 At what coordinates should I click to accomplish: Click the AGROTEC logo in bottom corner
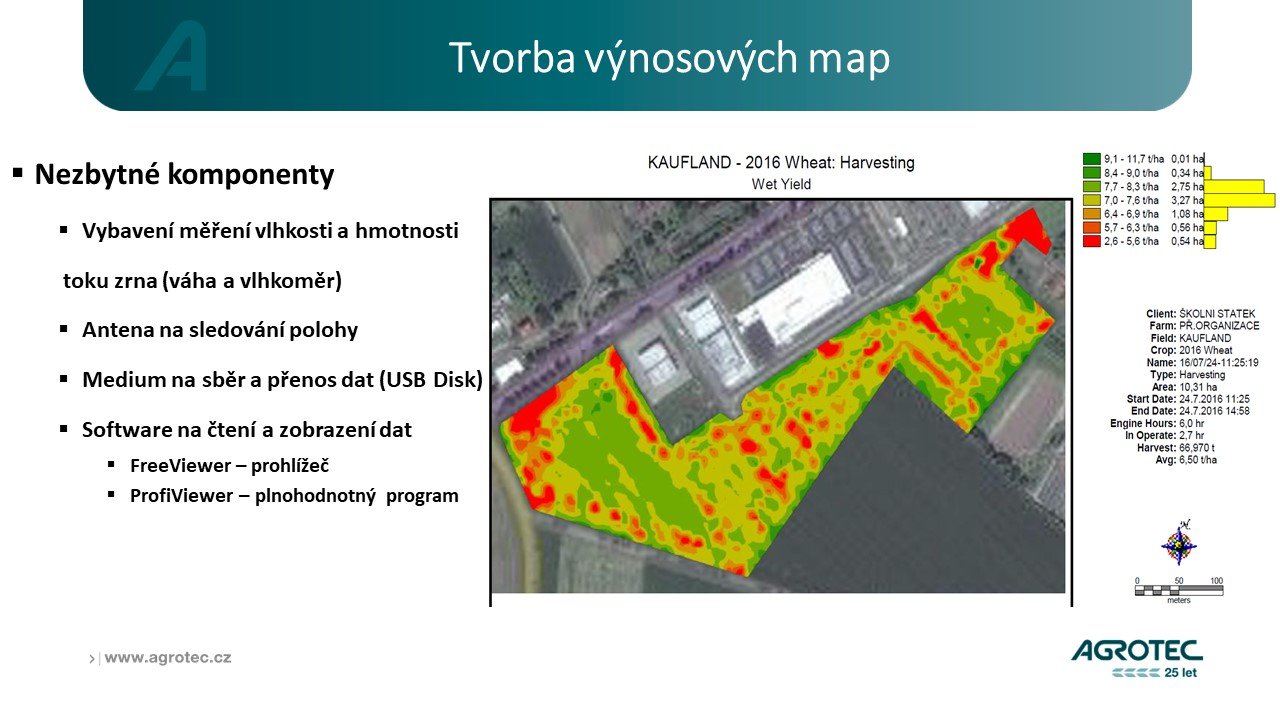click(1137, 652)
